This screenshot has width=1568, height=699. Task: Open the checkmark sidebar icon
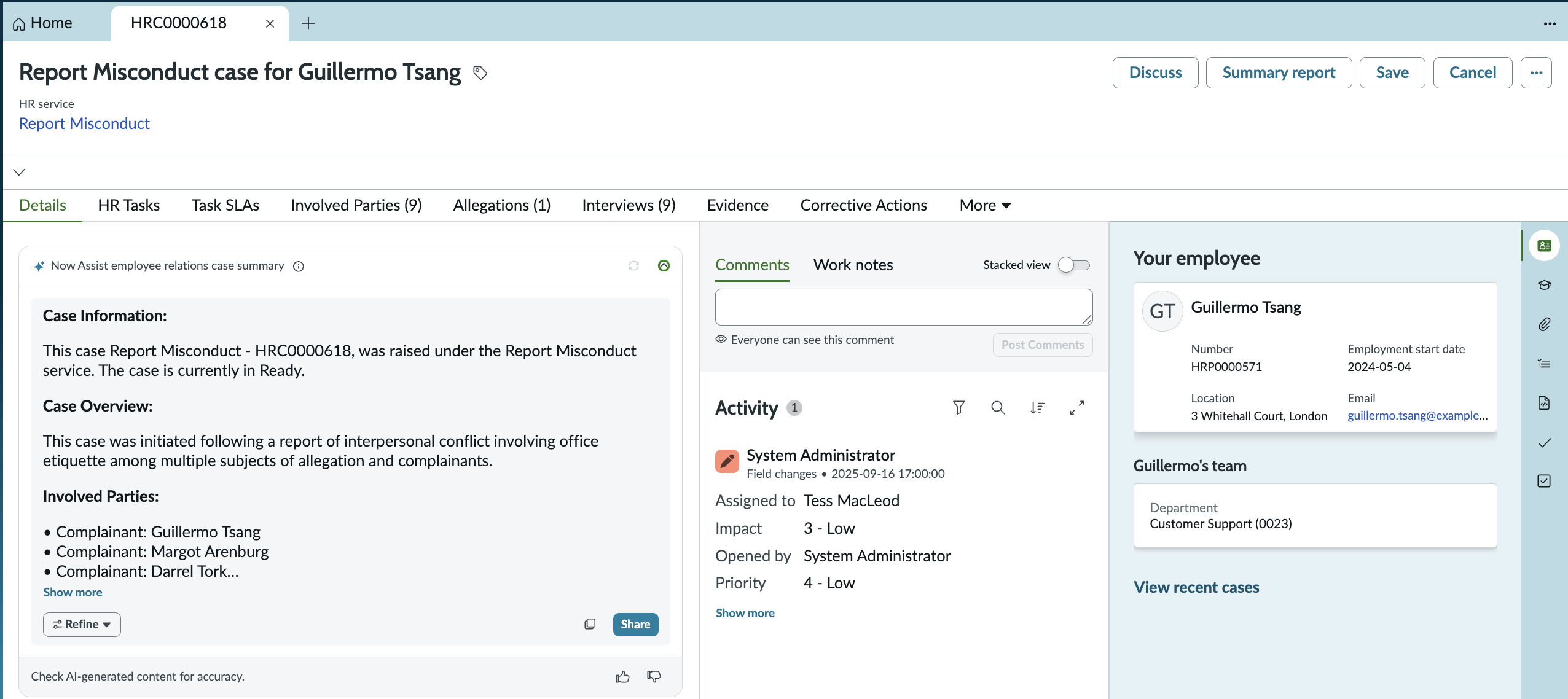[1544, 443]
